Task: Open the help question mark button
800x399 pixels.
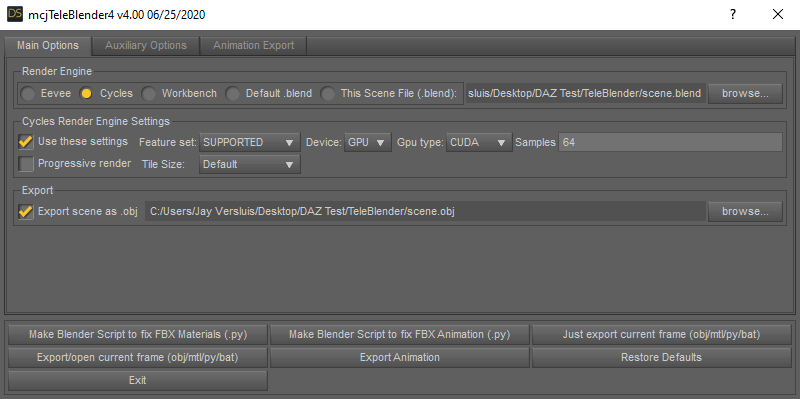Action: 733,14
